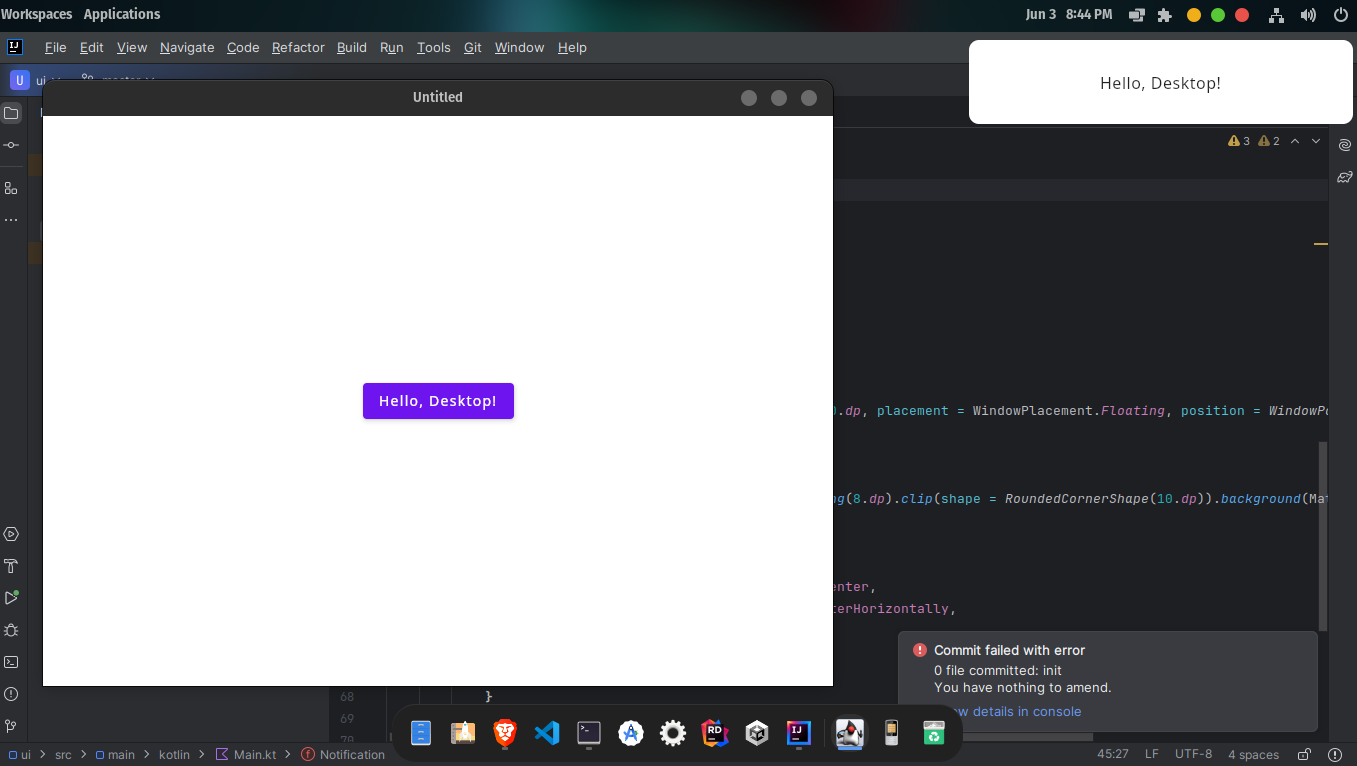Image resolution: width=1357 pixels, height=766 pixels.
Task: Open the Applications menu
Action: (122, 14)
